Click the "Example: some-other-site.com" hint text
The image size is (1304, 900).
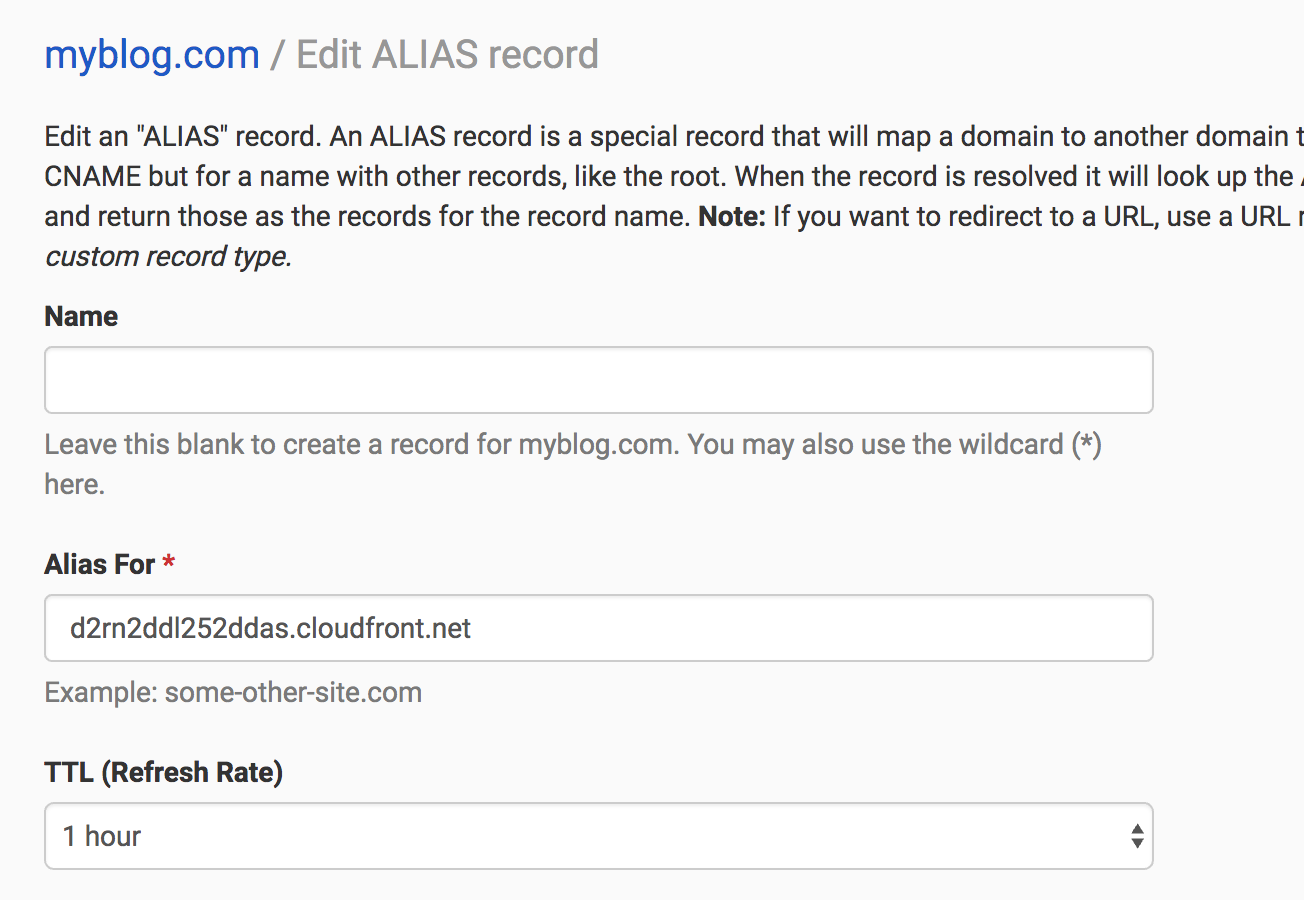(x=233, y=692)
